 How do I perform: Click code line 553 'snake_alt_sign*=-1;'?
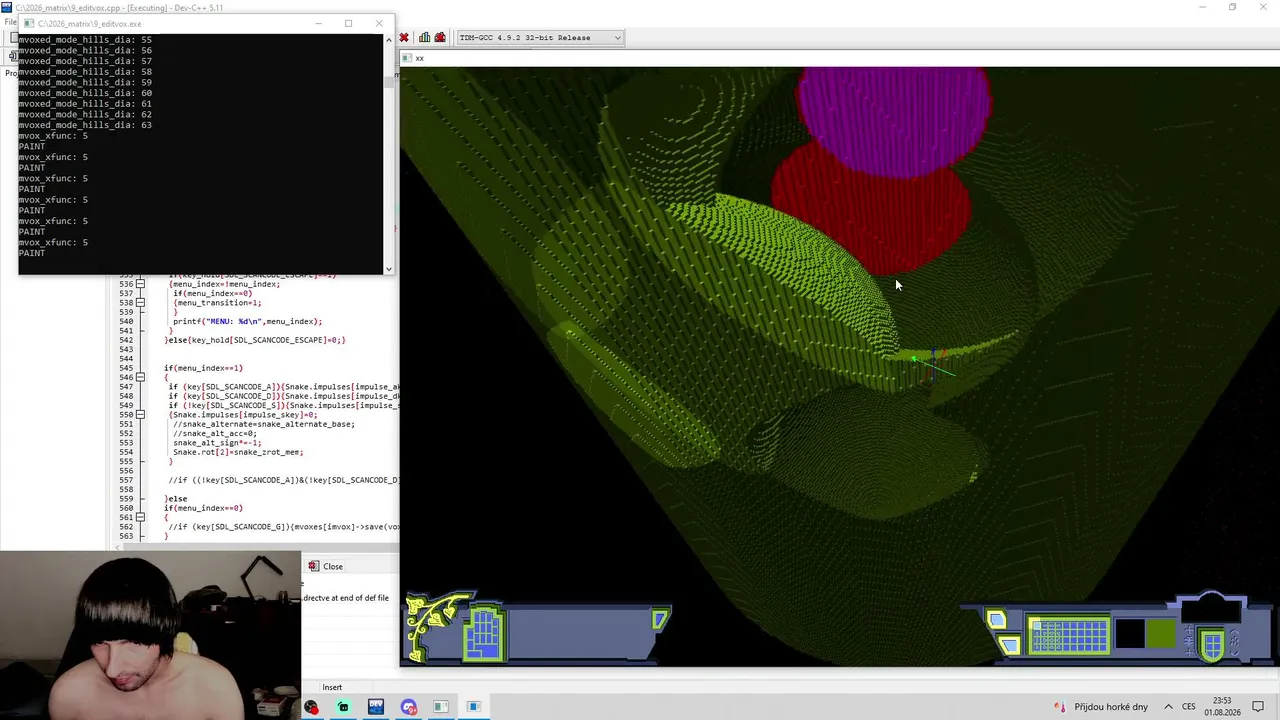point(217,443)
